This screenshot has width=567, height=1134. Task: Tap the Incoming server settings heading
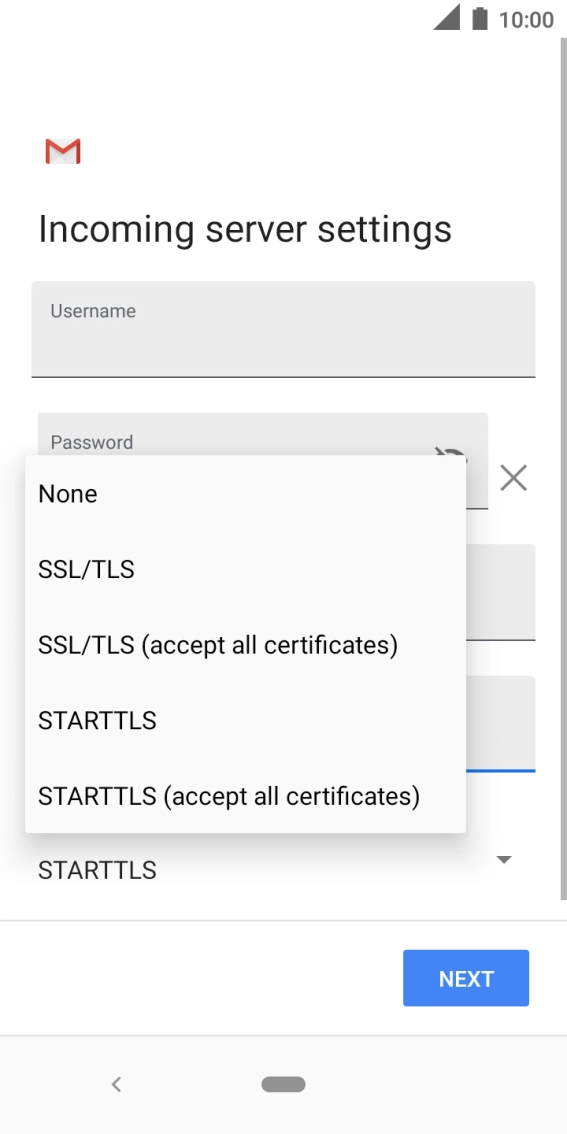pos(244,229)
